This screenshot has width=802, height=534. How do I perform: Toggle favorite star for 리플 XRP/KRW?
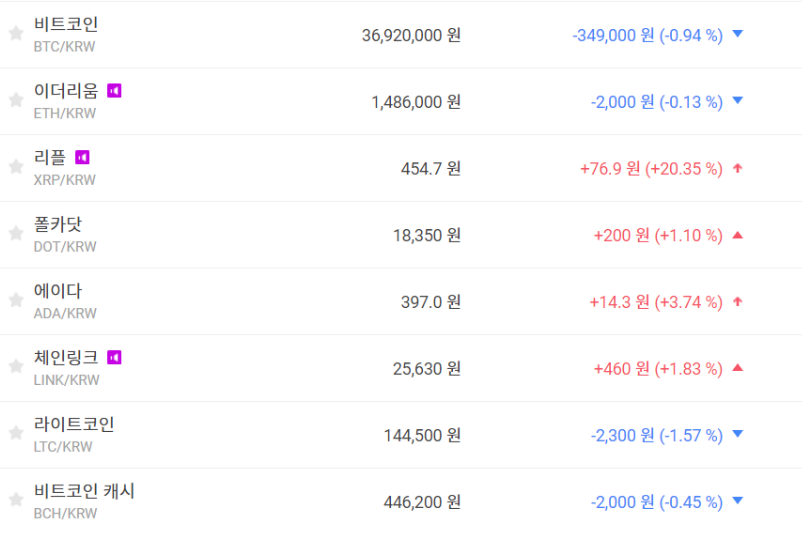[x=15, y=167]
